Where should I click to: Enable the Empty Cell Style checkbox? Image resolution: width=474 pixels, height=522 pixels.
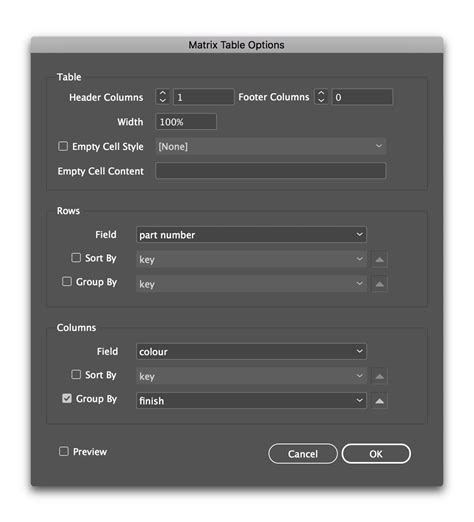[63, 146]
